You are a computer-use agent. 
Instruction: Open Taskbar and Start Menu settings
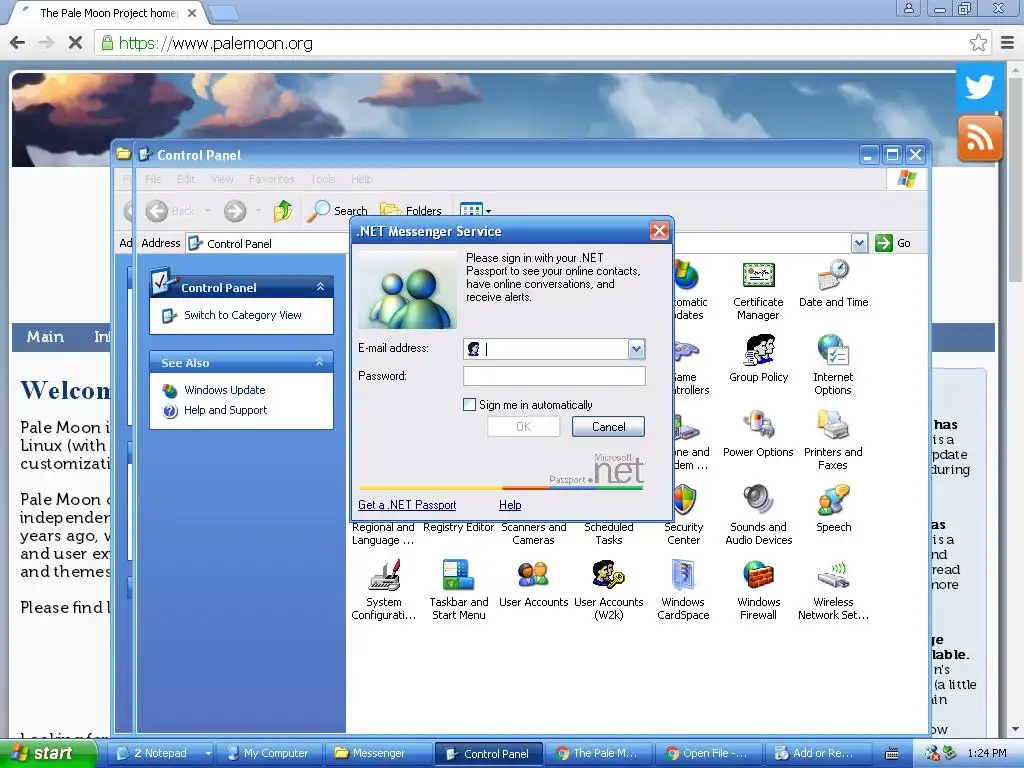point(458,590)
